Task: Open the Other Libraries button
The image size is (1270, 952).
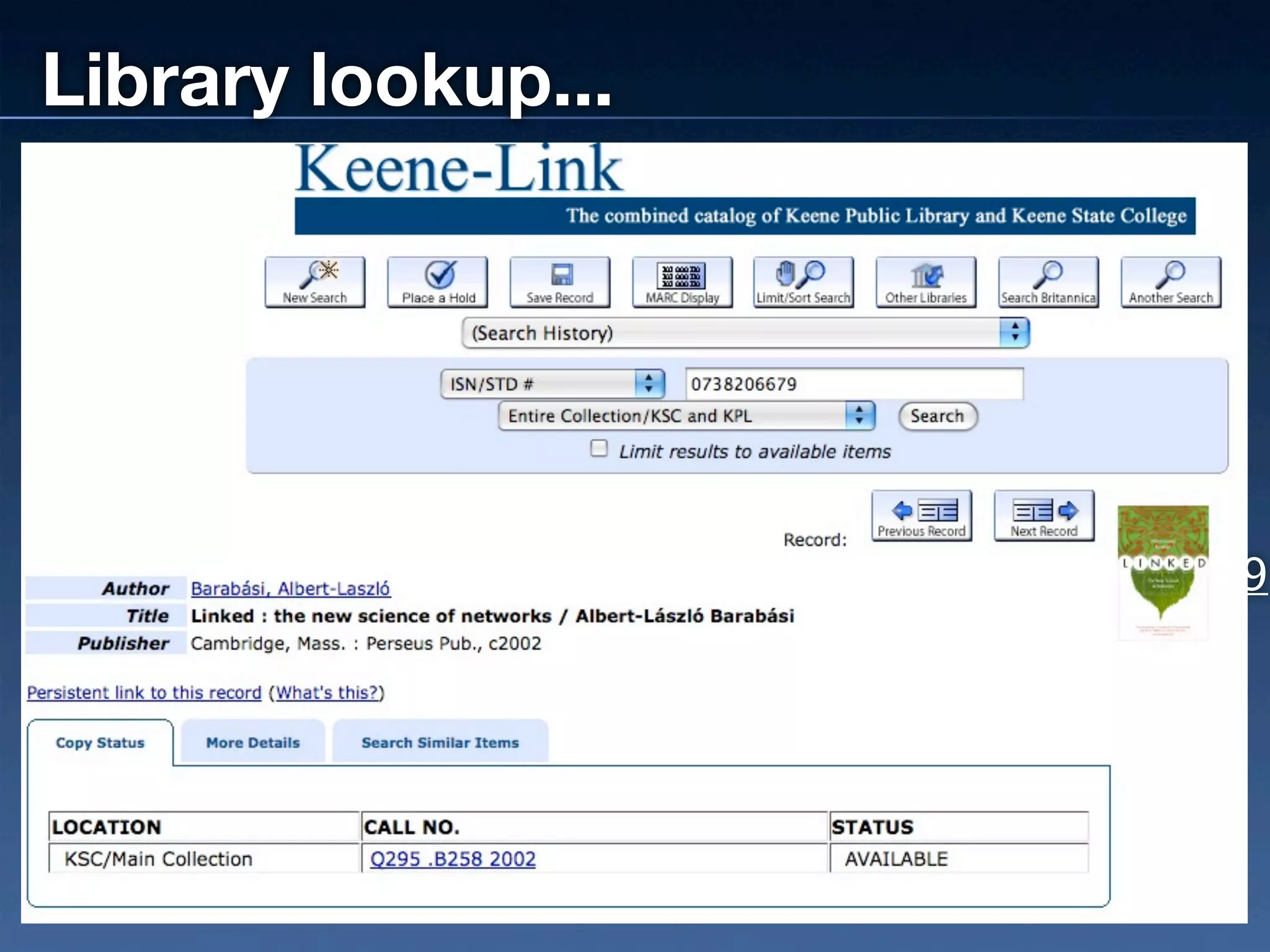Action: (926, 282)
